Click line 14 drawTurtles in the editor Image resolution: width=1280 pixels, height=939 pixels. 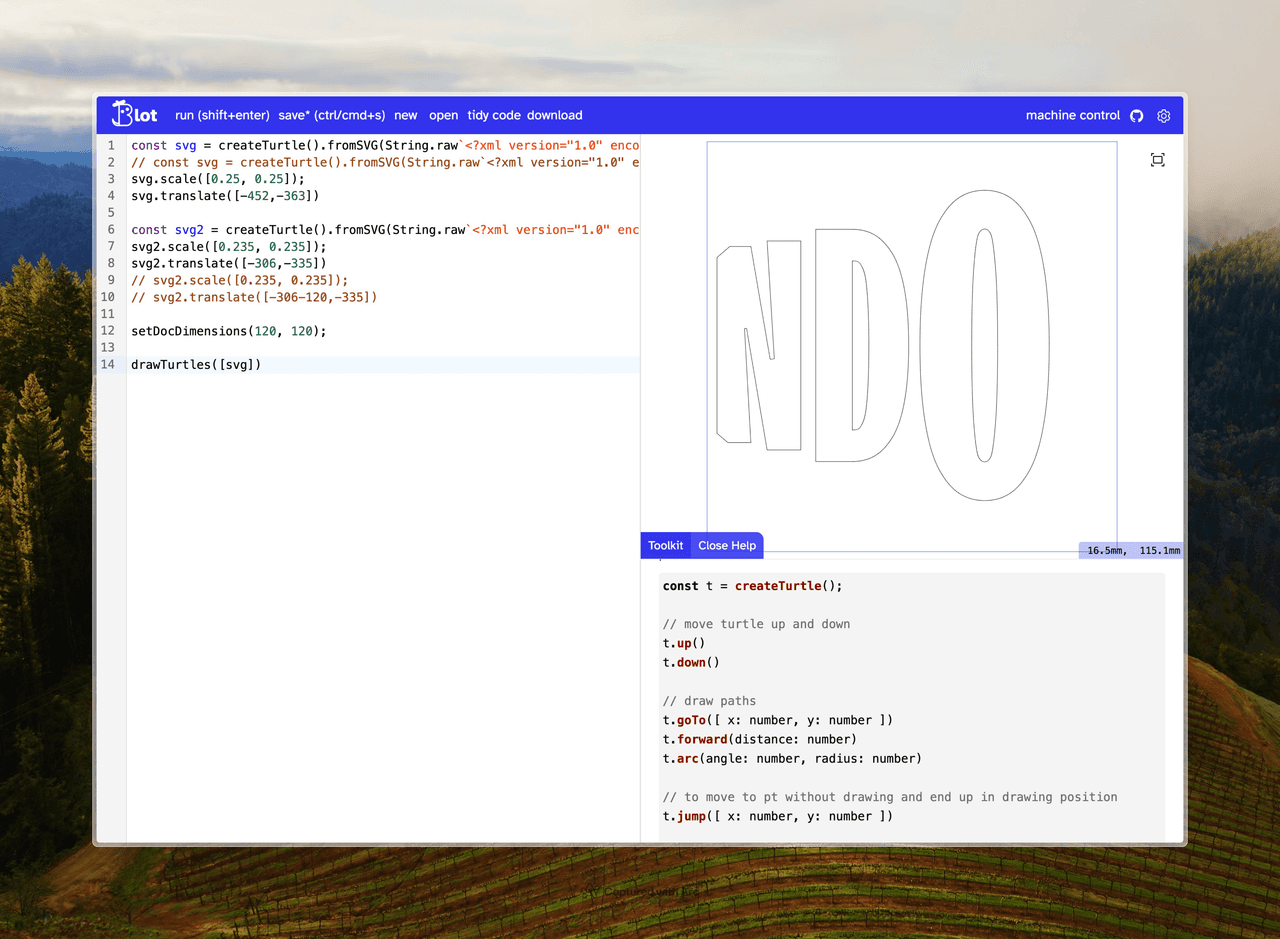pos(196,365)
